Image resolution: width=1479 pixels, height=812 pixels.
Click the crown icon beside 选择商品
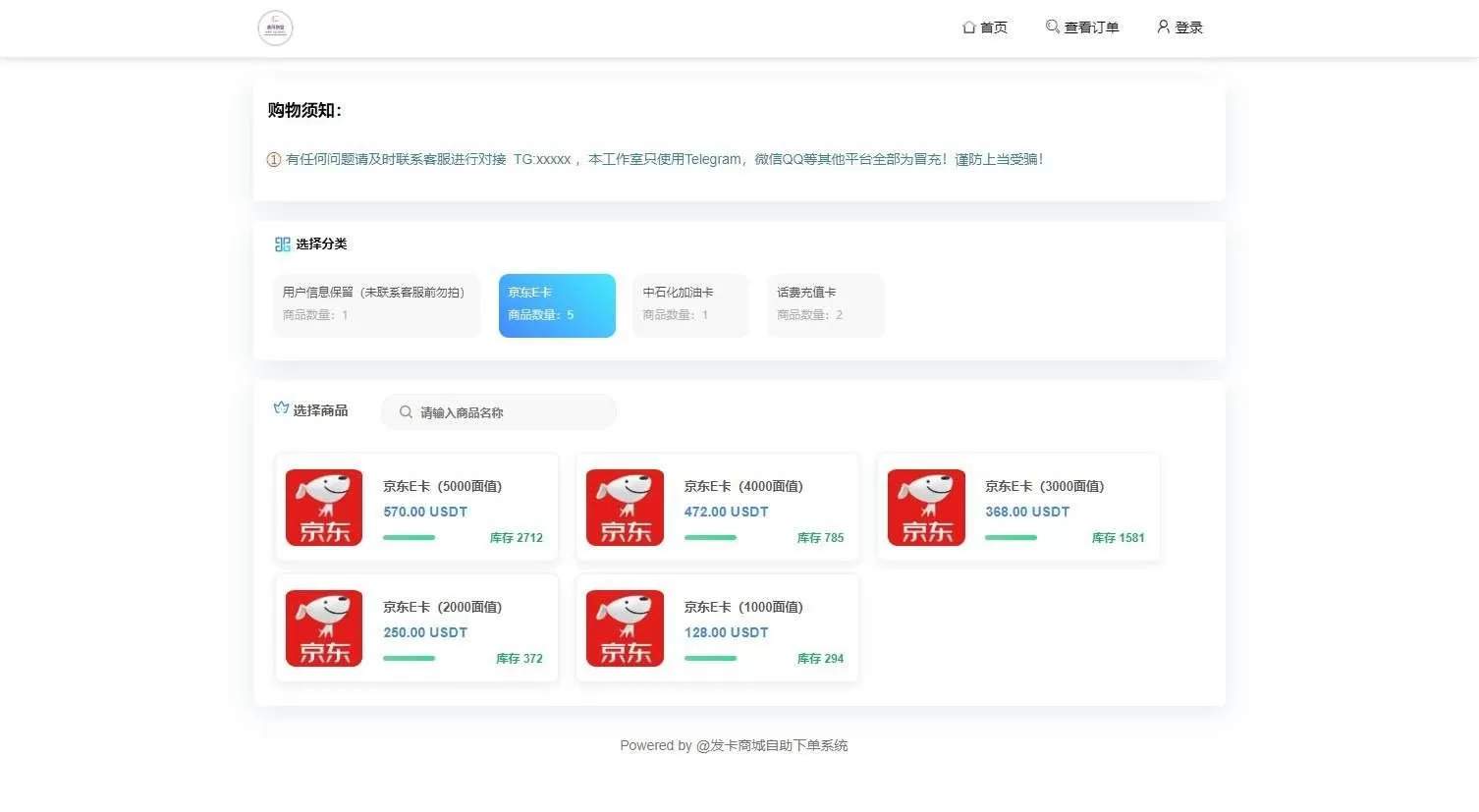click(281, 408)
